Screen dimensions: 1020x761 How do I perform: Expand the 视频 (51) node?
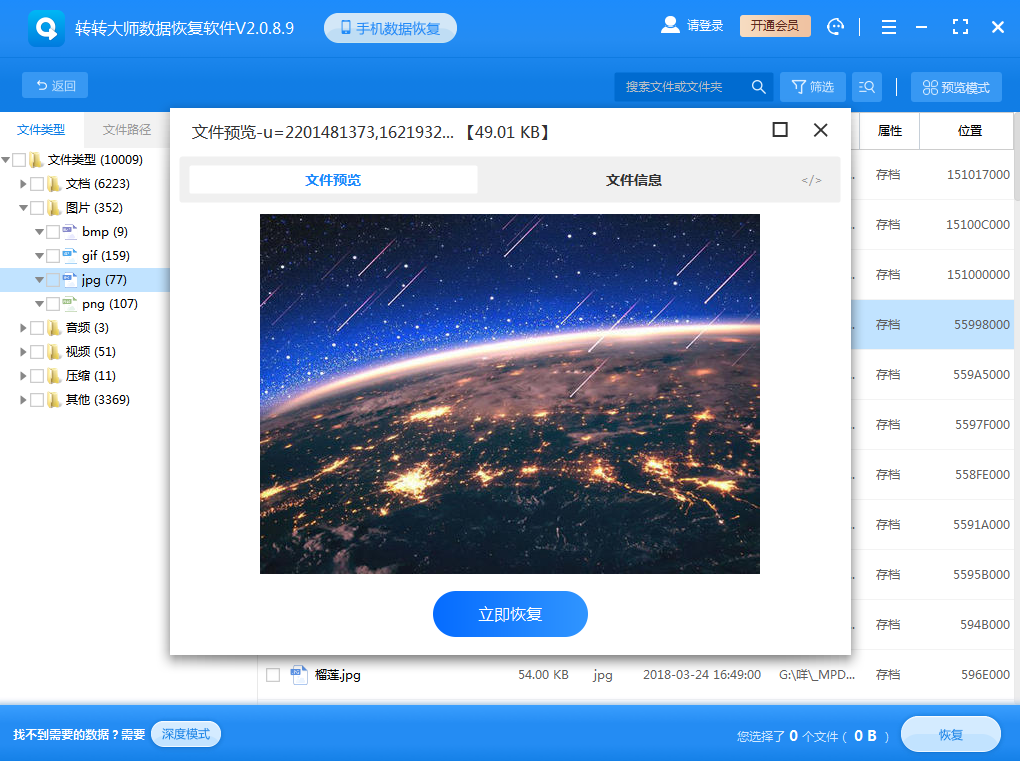point(23,352)
